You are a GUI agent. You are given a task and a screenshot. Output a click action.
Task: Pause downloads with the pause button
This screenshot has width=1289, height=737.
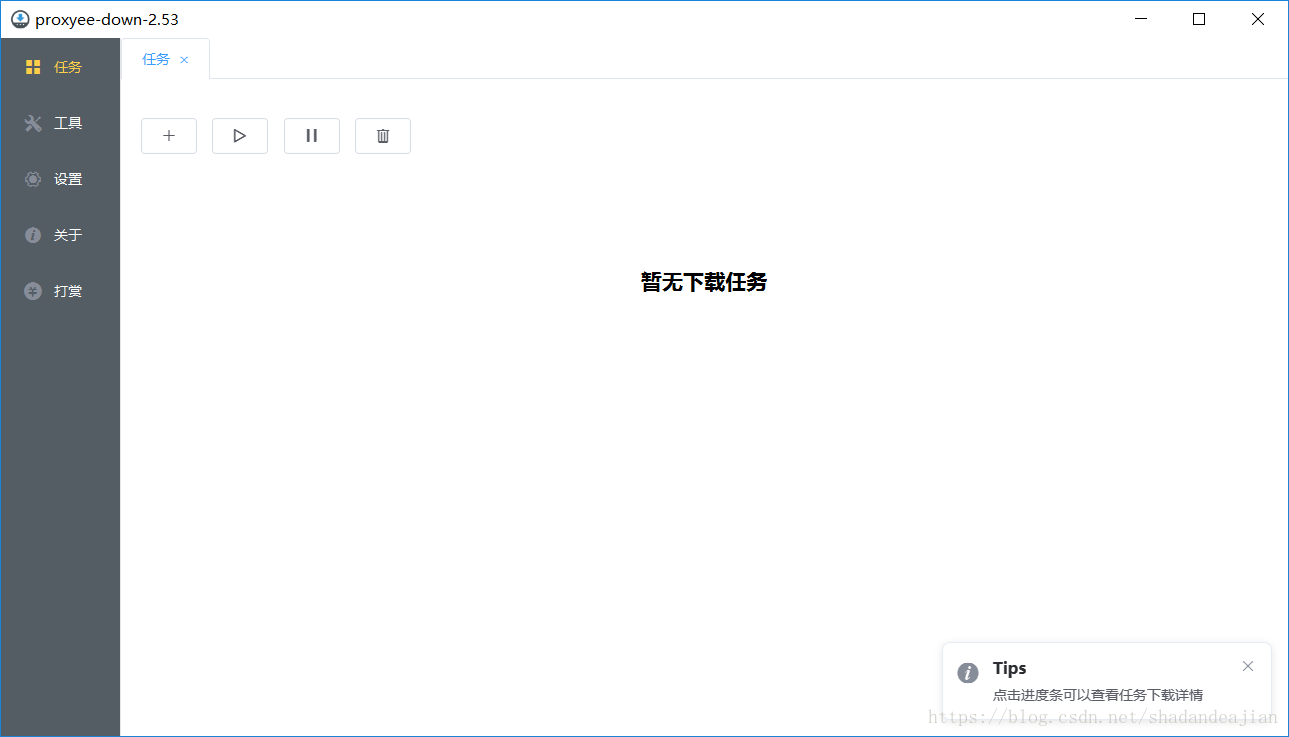click(x=311, y=135)
